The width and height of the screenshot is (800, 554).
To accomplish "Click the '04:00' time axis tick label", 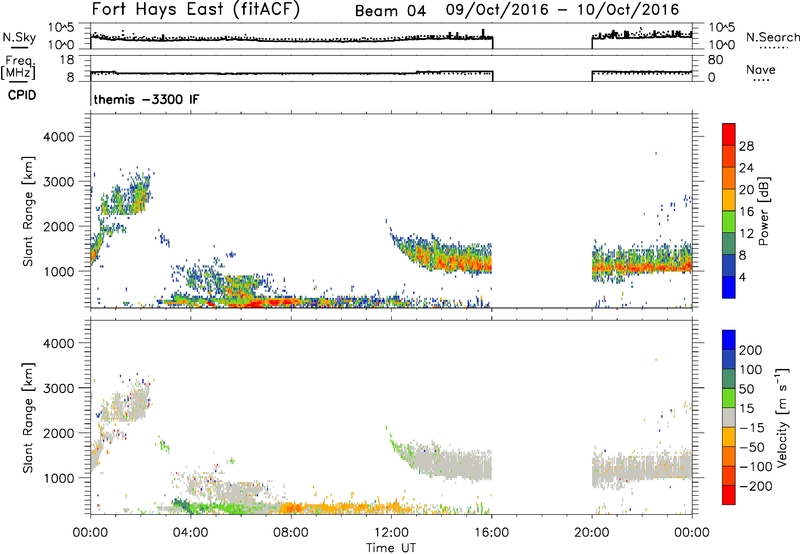I will (190, 533).
